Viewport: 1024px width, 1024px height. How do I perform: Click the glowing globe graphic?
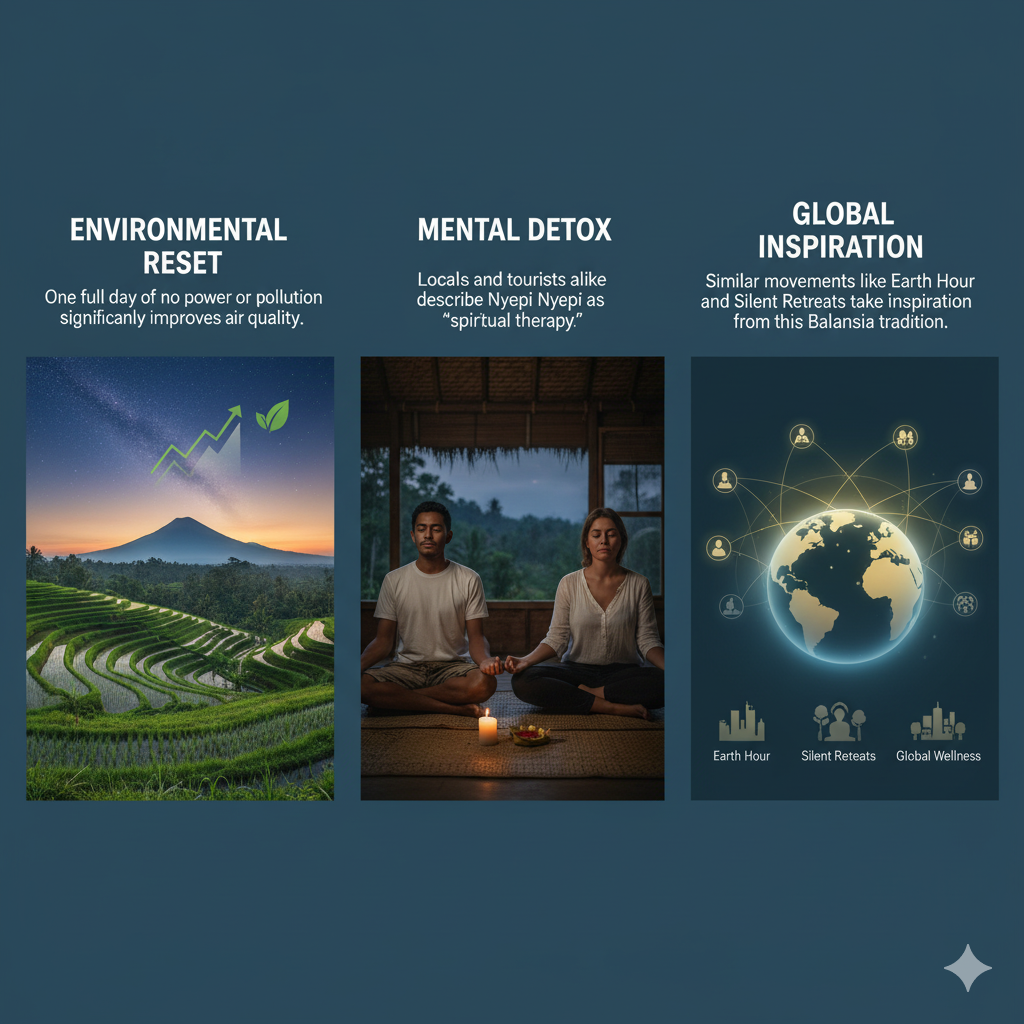click(845, 586)
